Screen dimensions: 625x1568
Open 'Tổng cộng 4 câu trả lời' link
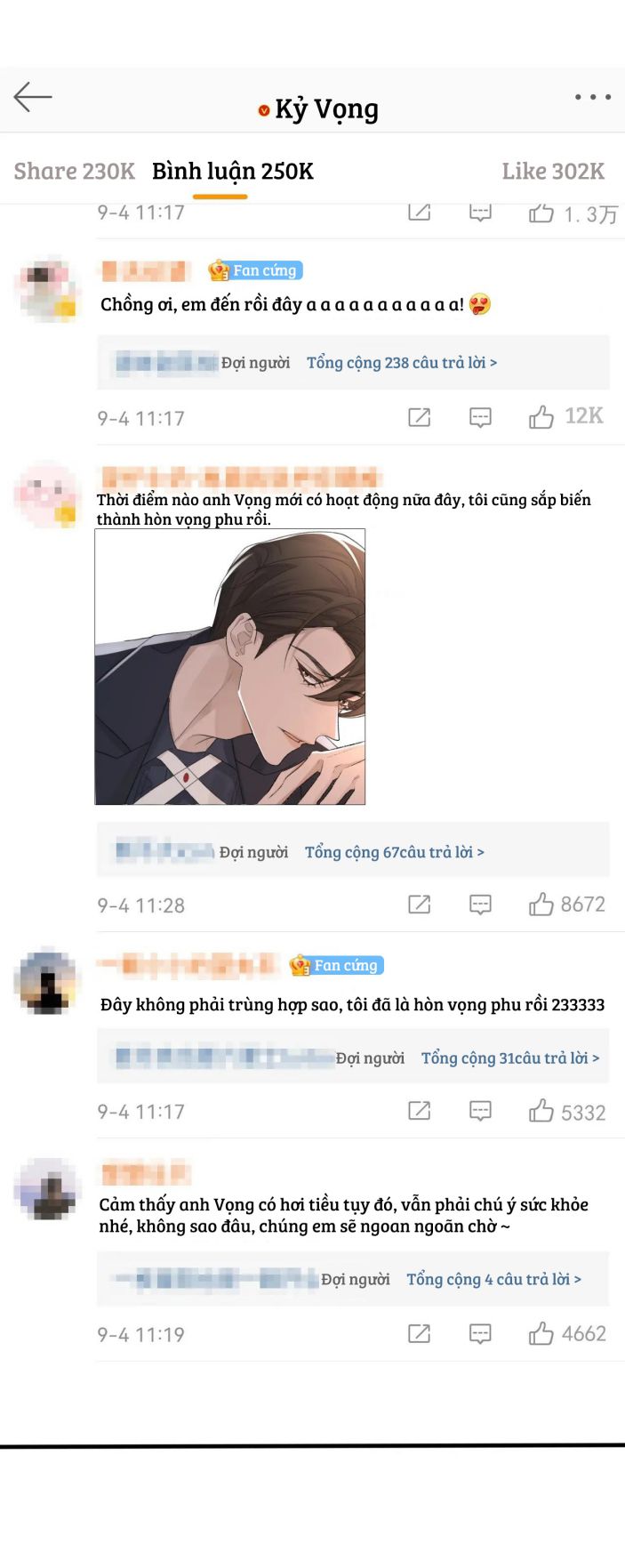(494, 1279)
